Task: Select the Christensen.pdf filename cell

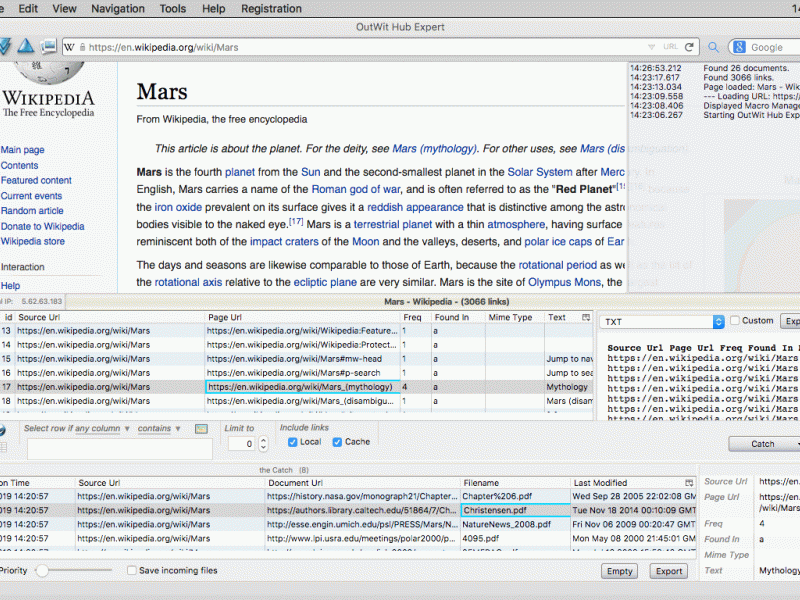Action: pyautogui.click(x=515, y=510)
